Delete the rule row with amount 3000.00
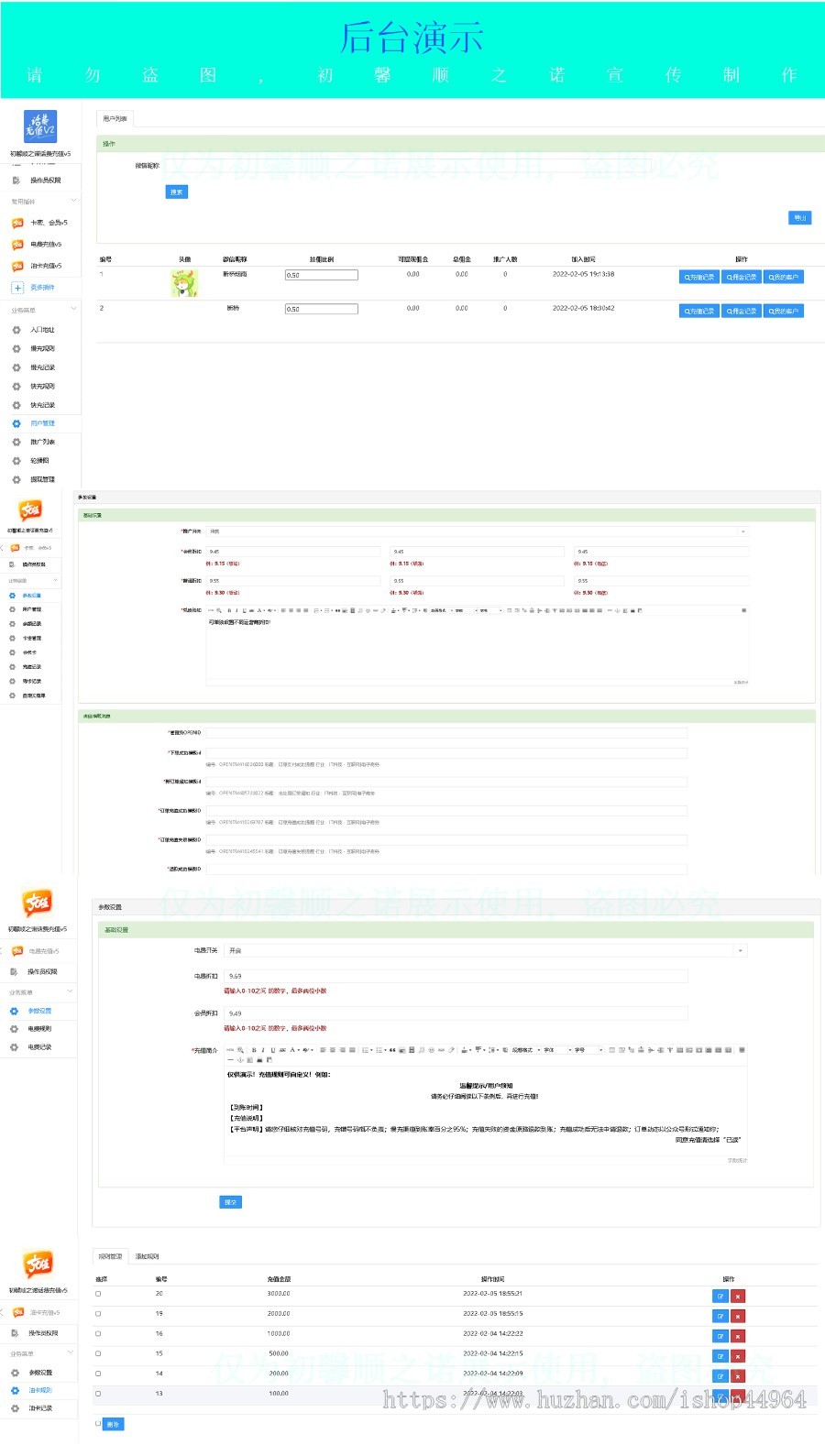This screenshot has height=1456, width=825. tap(738, 1296)
